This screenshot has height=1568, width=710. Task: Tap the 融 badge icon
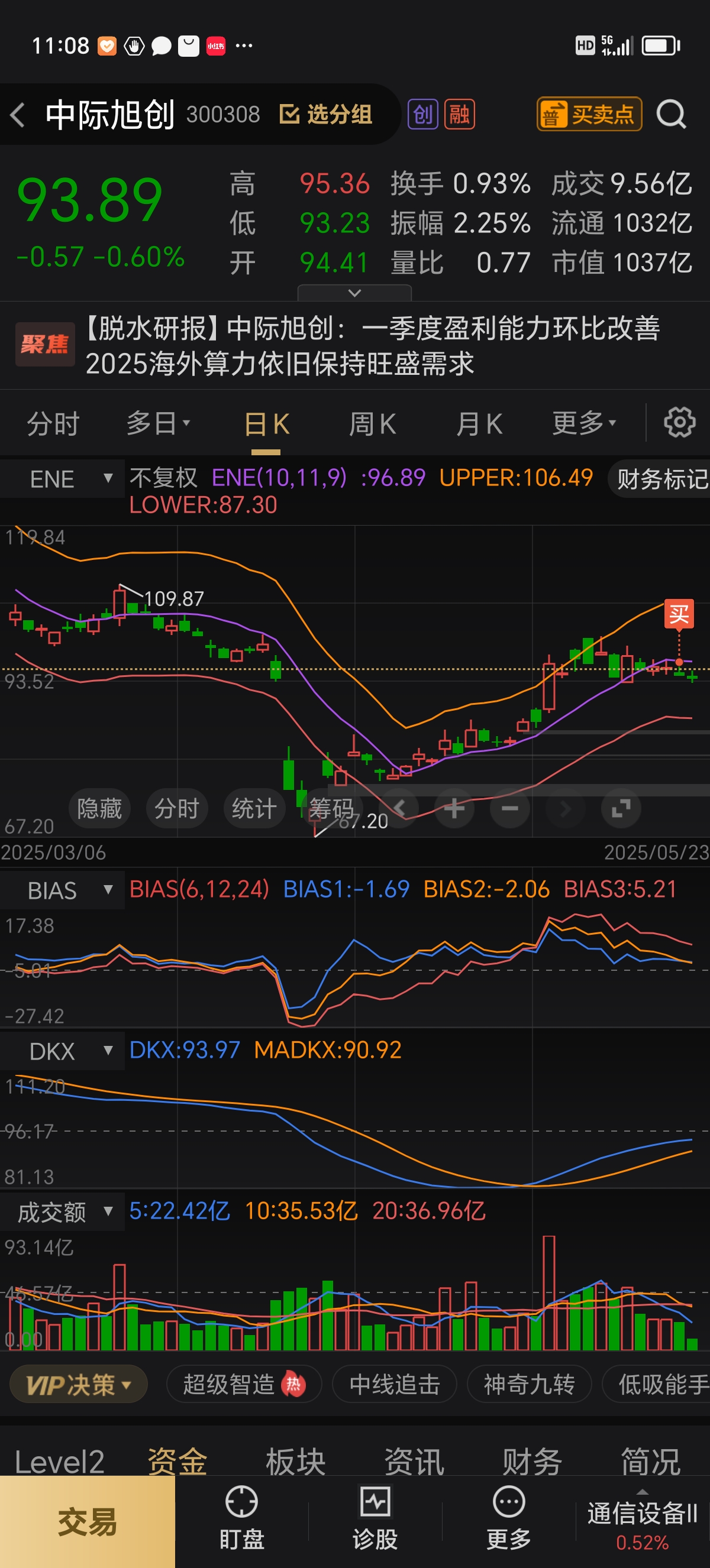click(460, 115)
